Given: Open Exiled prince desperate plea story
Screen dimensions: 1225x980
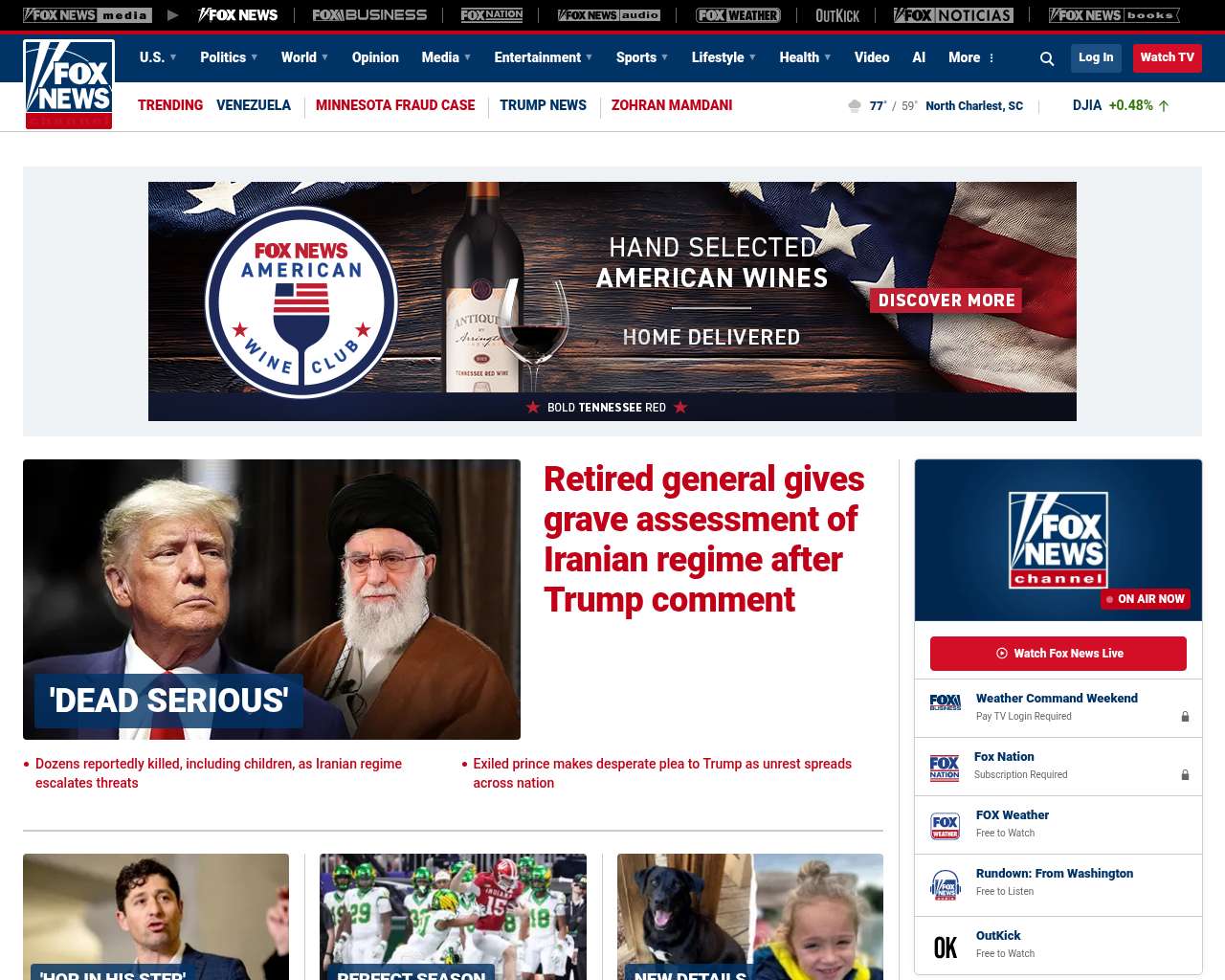Looking at the screenshot, I should (662, 773).
